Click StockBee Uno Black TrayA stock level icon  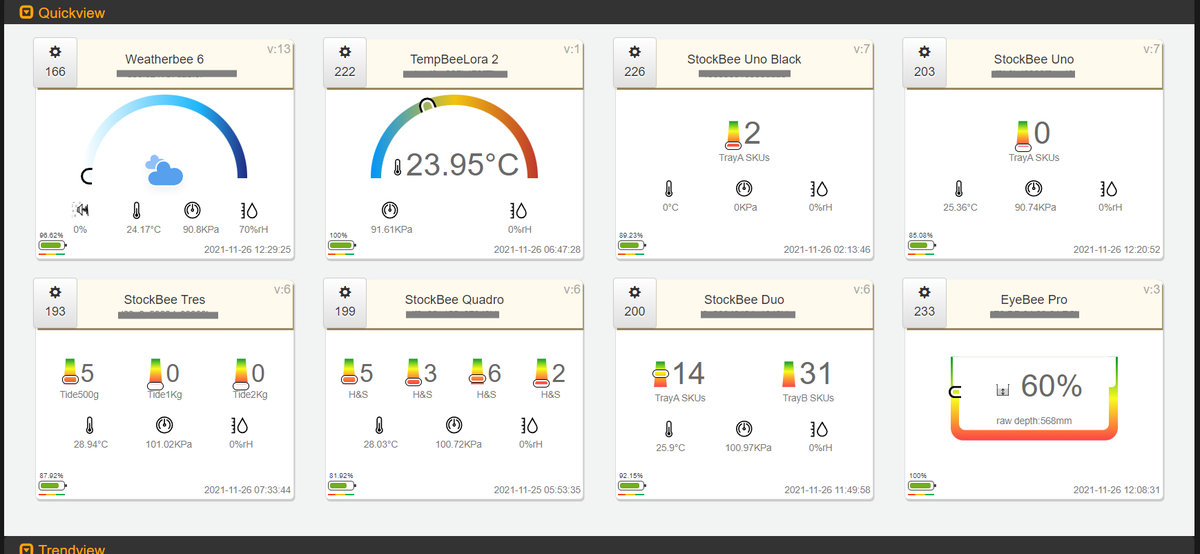click(733, 135)
